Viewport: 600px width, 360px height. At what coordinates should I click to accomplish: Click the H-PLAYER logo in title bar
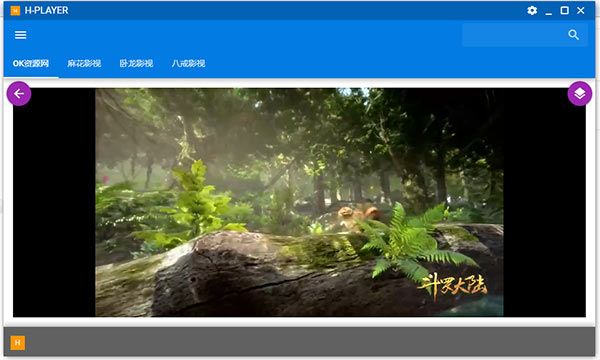pos(15,10)
